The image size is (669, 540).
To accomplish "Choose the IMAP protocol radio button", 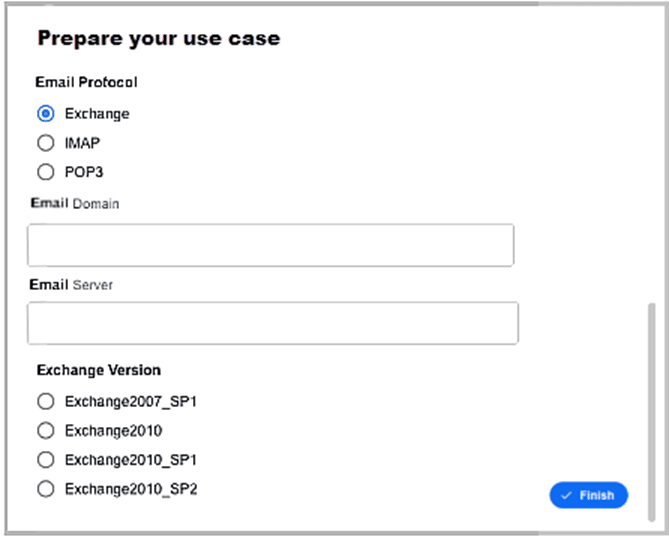I will [46, 143].
